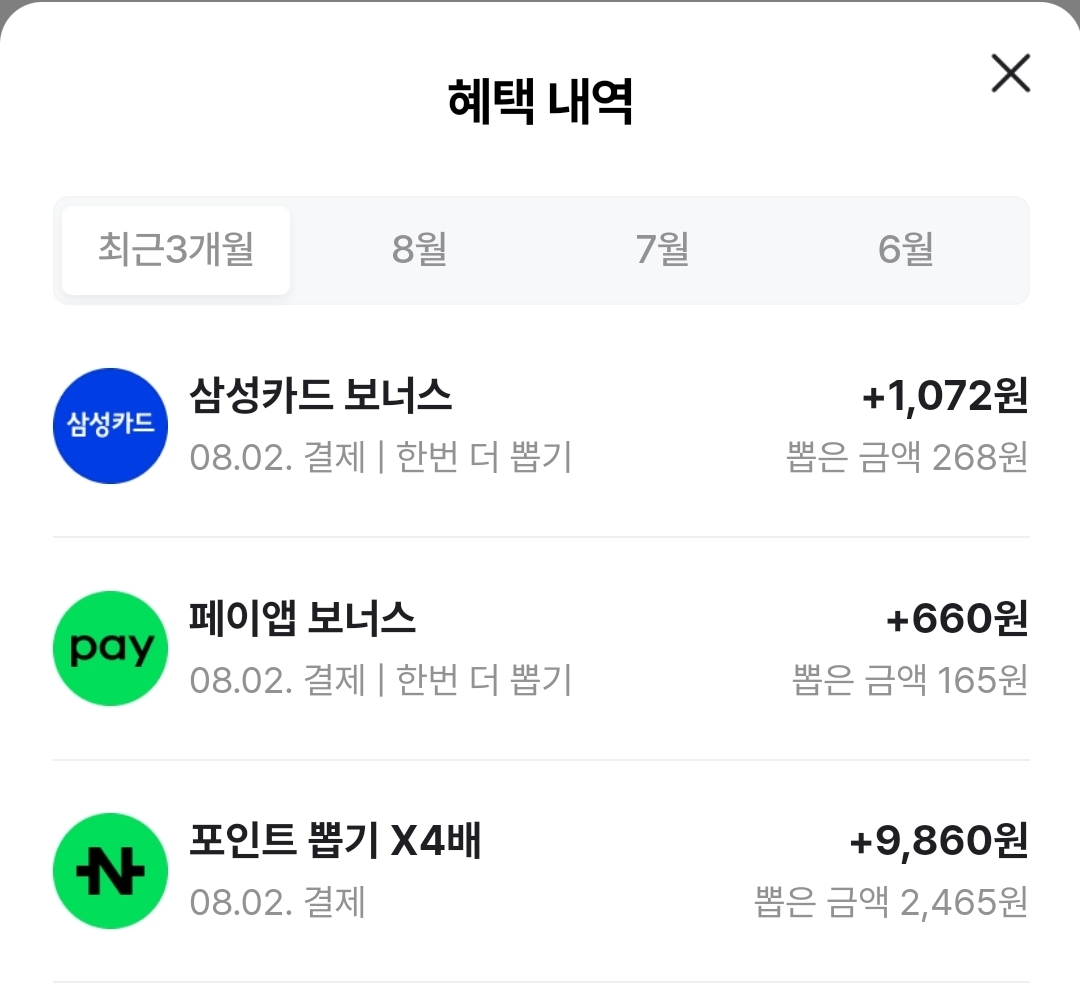Tap the +9,860원 amount

click(x=938, y=841)
